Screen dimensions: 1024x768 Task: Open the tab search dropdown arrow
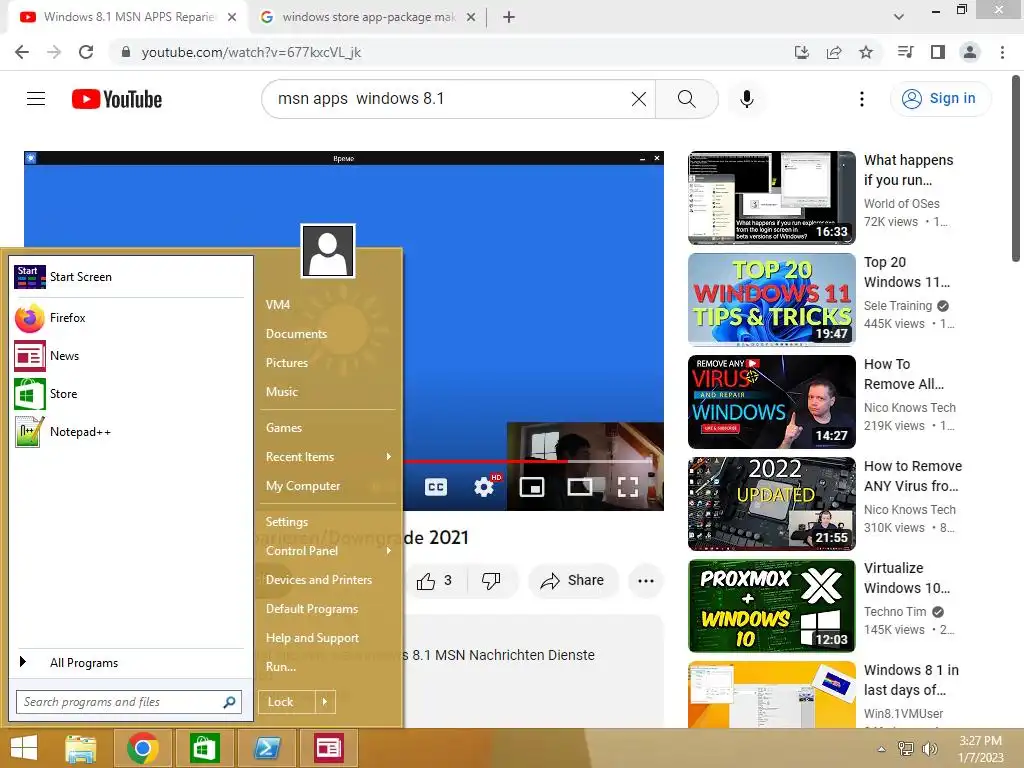(x=899, y=17)
